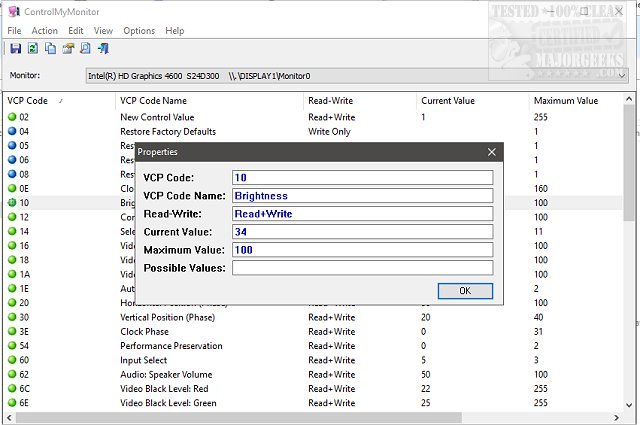This screenshot has height=425, width=640.
Task: Click the Save floppy disk toolbar icon
Action: point(15,48)
